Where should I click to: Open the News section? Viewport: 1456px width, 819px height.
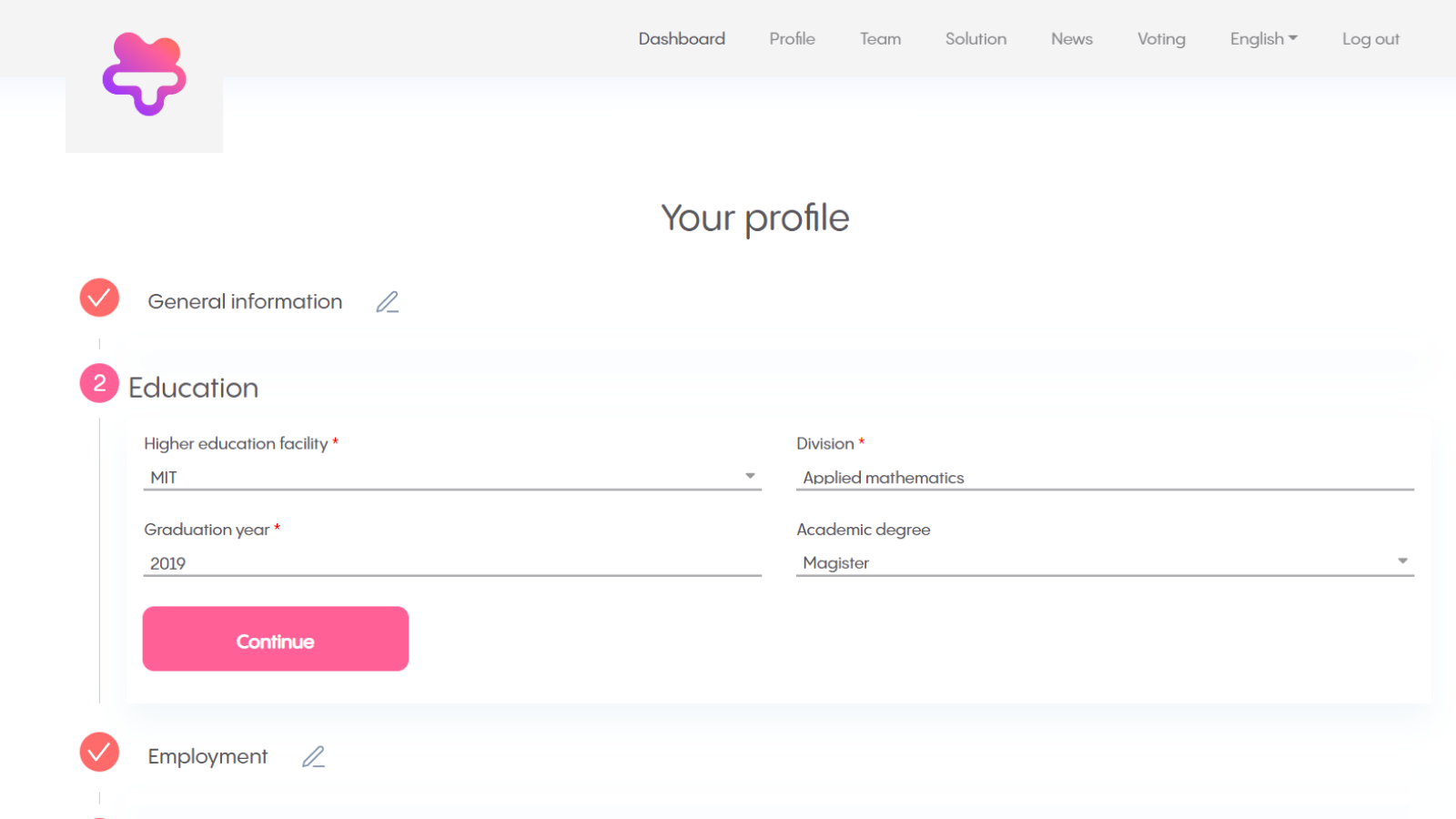pos(1071,39)
